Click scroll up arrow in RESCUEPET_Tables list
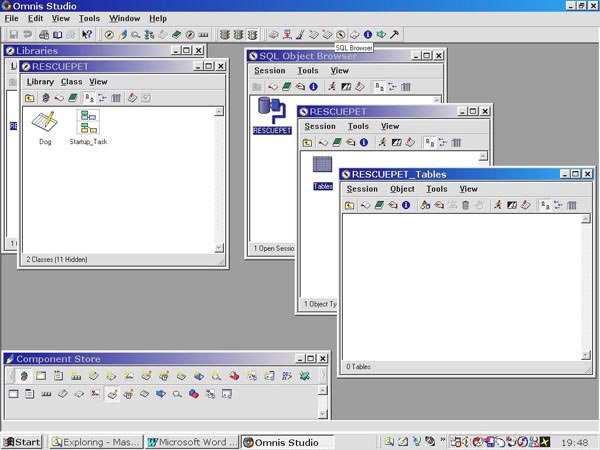Screen dimensions: 600x450 coord(585,219)
